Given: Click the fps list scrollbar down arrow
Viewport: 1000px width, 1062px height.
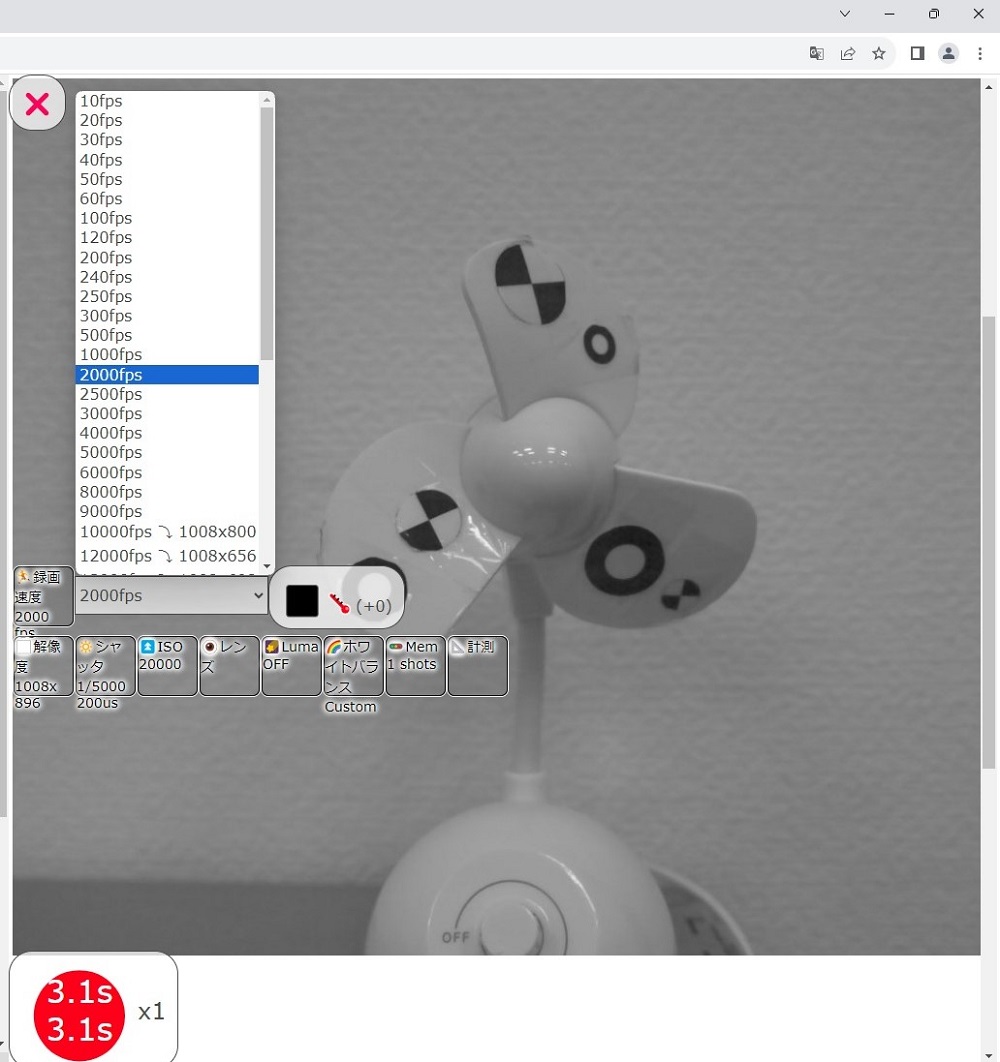Looking at the screenshot, I should click(267, 566).
